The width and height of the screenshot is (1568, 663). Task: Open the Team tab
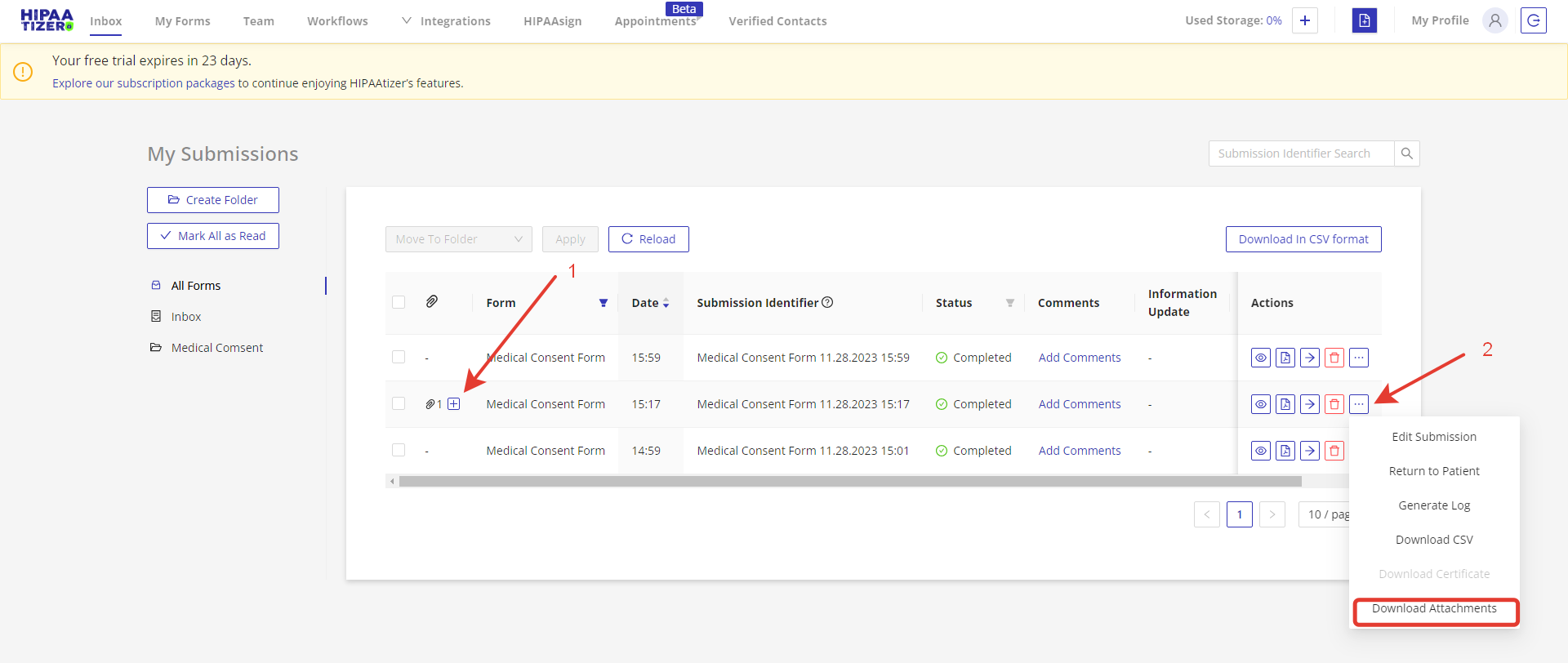(x=259, y=21)
